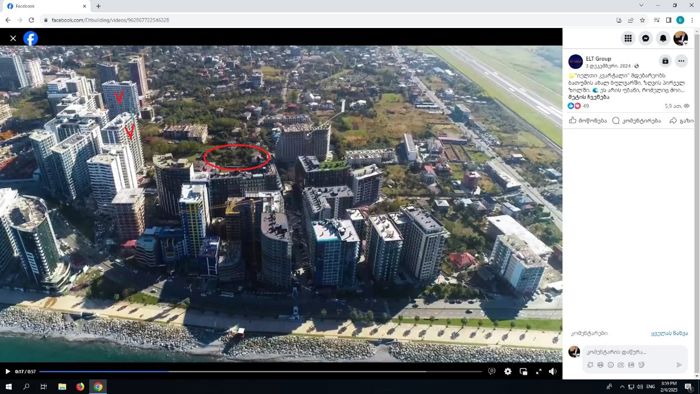Toggle picture-in-picture mini player
This screenshot has width=700, height=394.
point(523,371)
